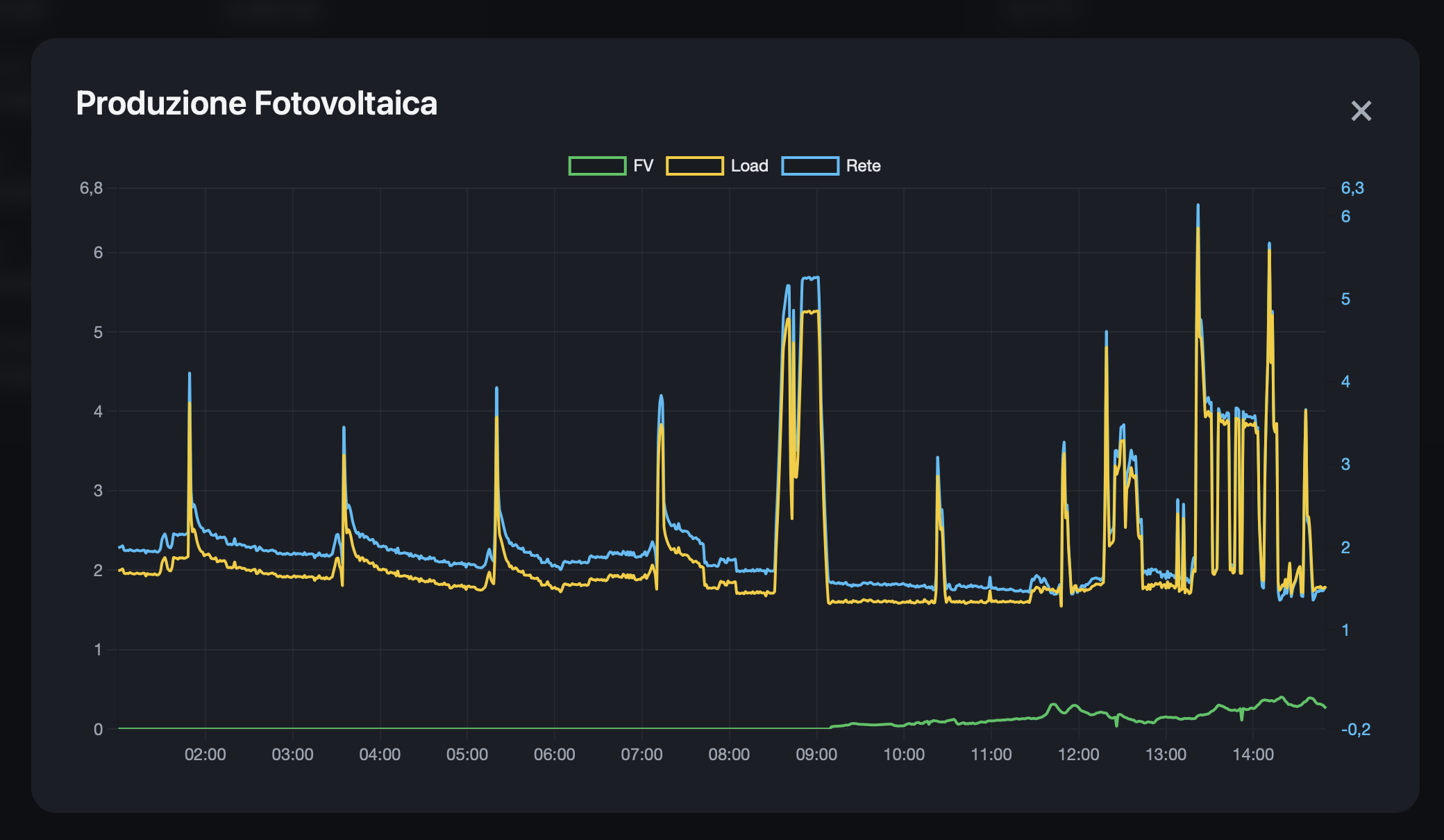Click the blue spike tip before 02:00
Screen dimensions: 1444x840
point(190,374)
